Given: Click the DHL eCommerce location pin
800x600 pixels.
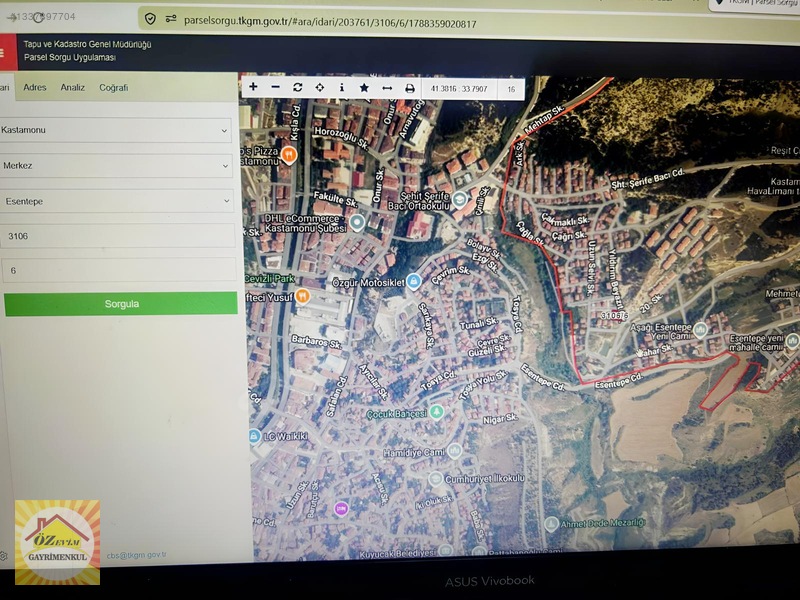Looking at the screenshot, I should pos(357,222).
